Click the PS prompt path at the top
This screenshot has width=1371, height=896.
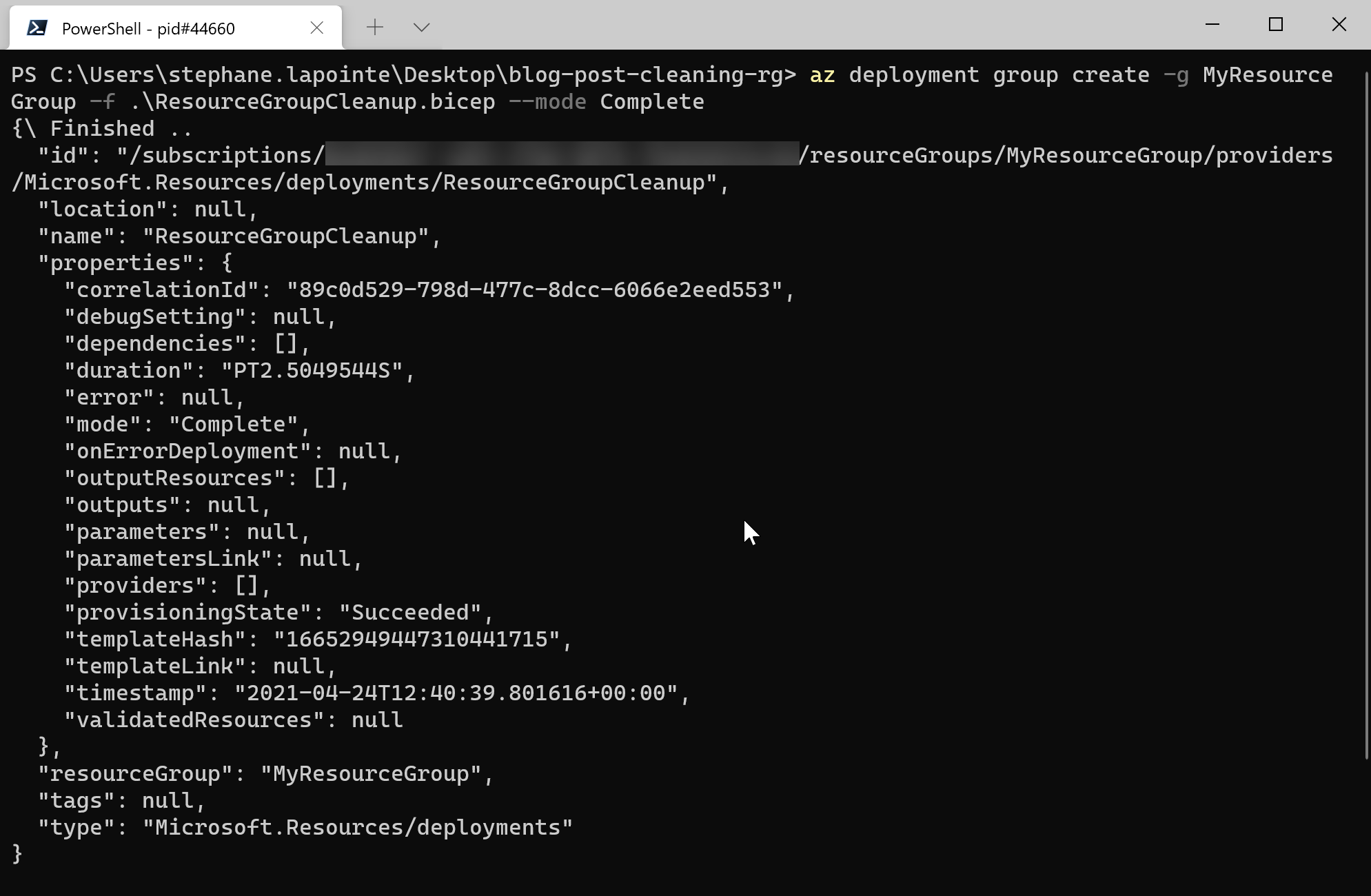[400, 74]
